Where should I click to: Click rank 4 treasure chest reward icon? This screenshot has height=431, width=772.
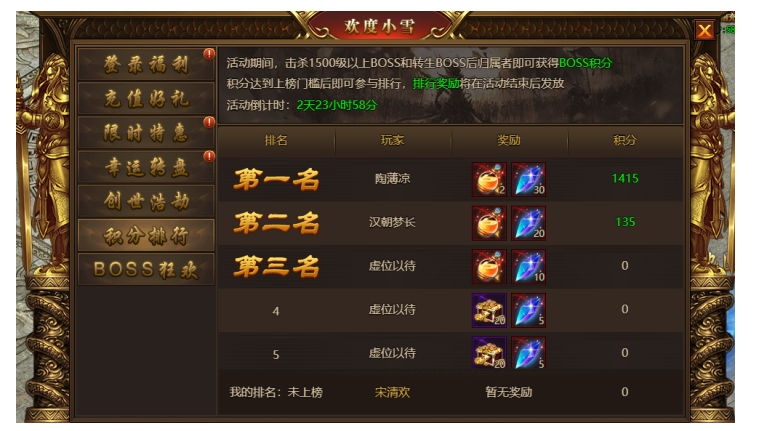tap(489, 310)
